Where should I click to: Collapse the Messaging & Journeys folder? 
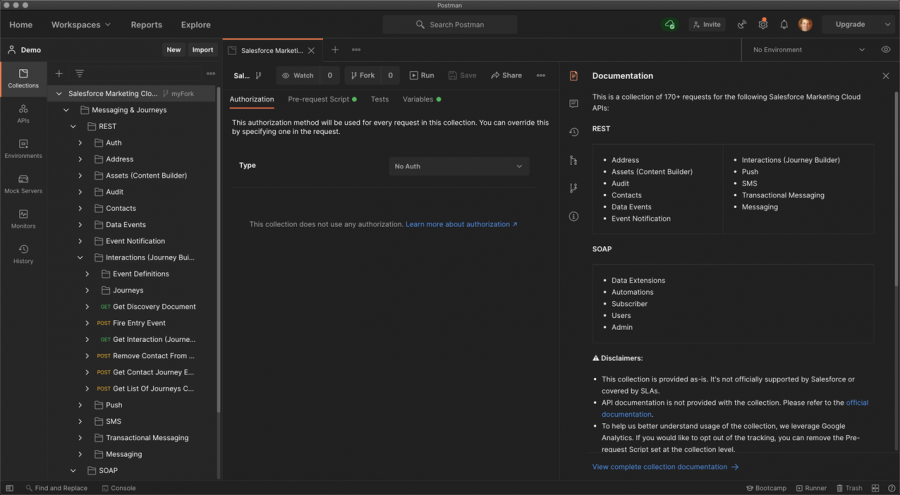point(66,110)
